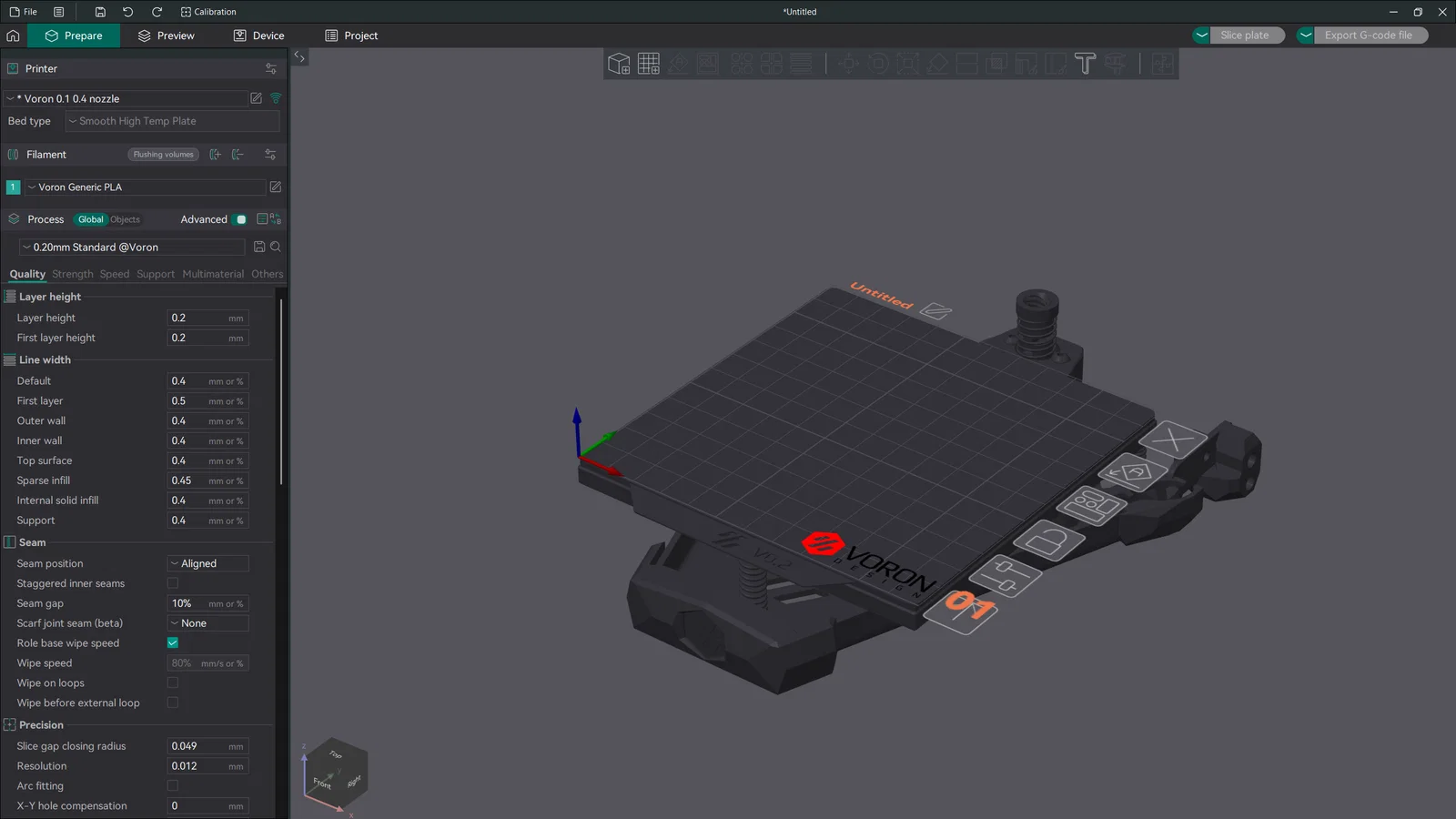
Task: Click the Save project icon
Action: [x=100, y=12]
